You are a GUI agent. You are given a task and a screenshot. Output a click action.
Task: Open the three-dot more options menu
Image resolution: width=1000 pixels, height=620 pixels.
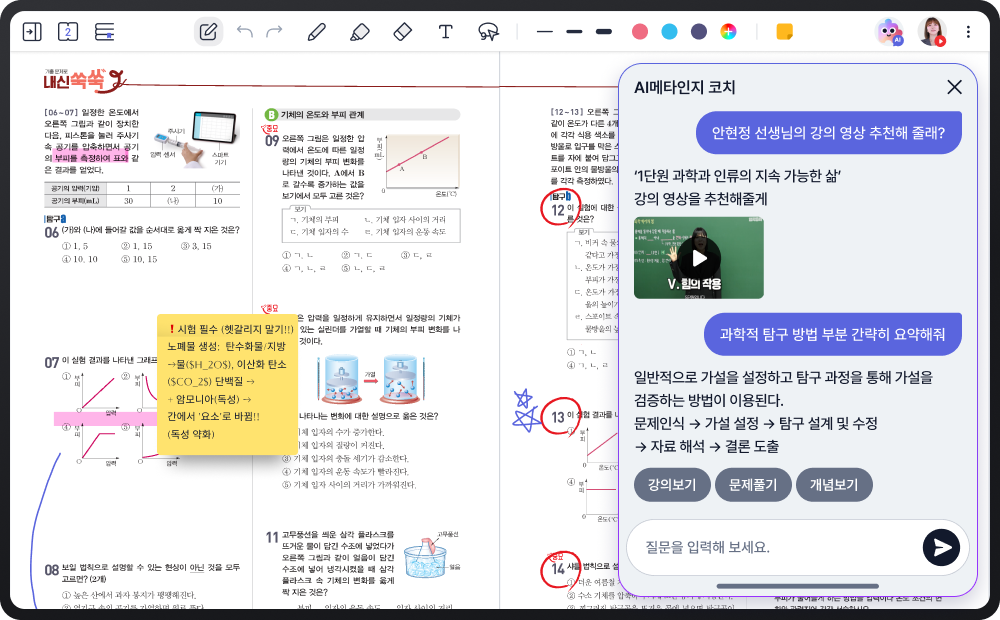968,31
